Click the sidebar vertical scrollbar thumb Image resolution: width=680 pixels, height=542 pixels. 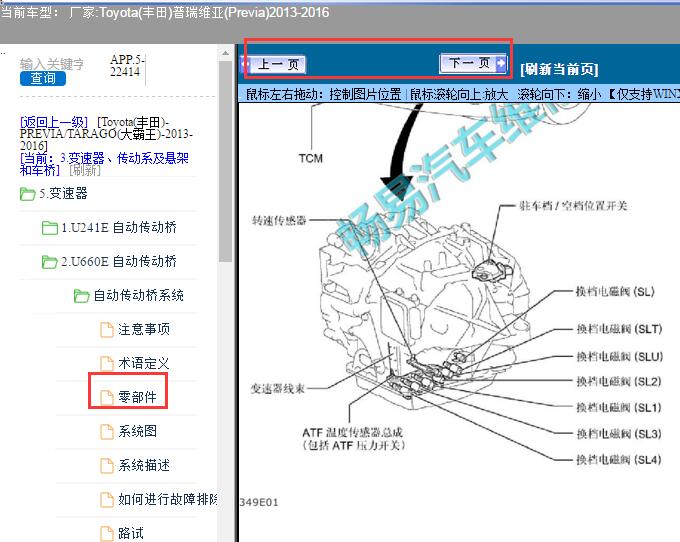[226, 161]
